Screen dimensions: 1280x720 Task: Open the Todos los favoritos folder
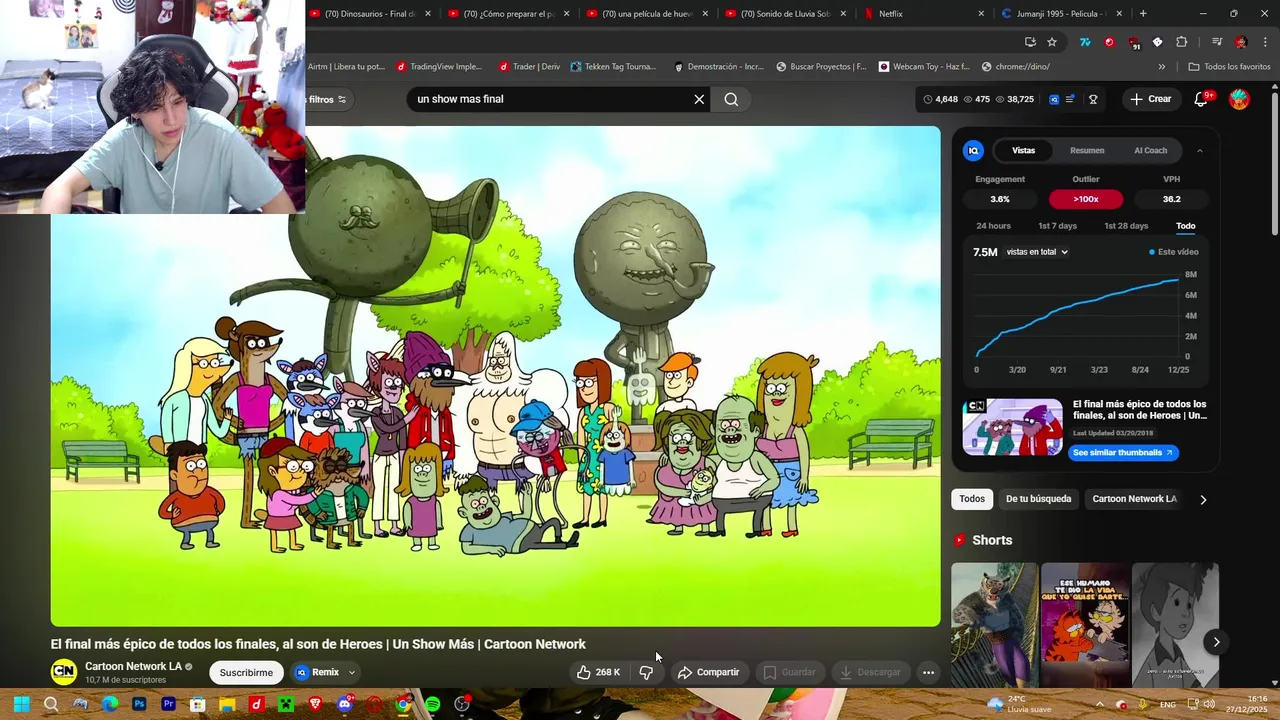(1229, 67)
